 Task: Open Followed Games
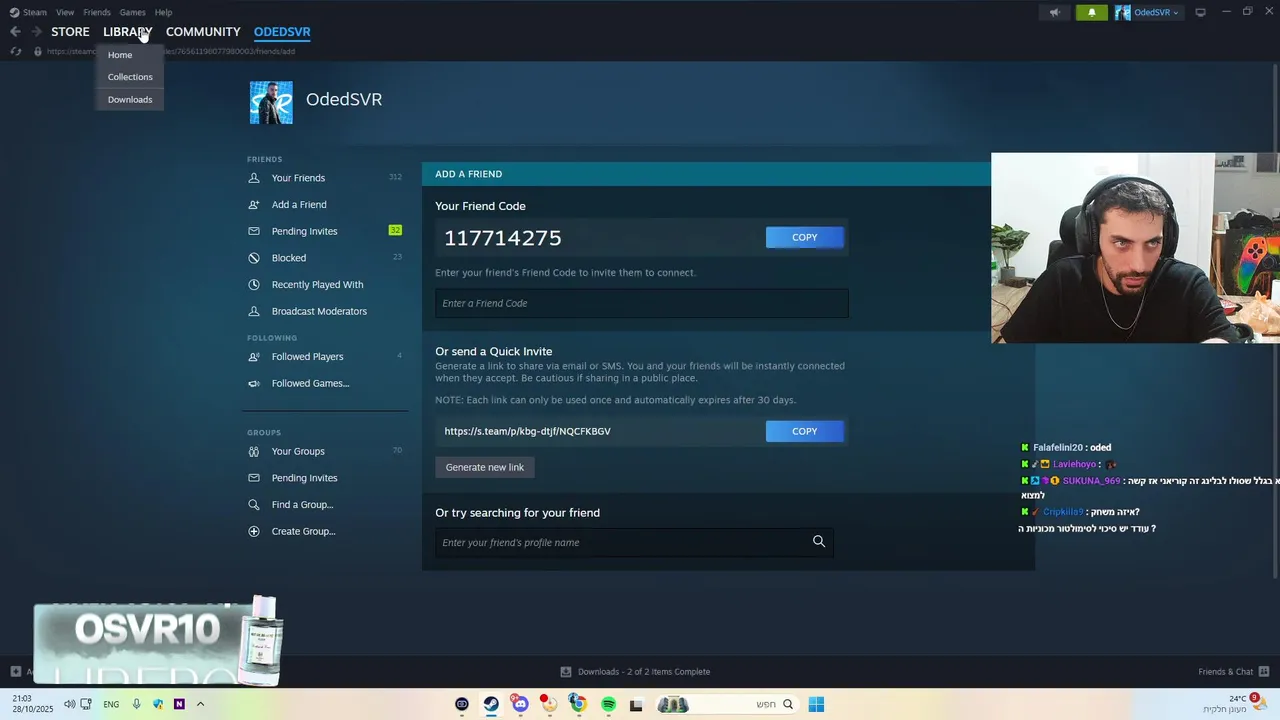pos(310,384)
